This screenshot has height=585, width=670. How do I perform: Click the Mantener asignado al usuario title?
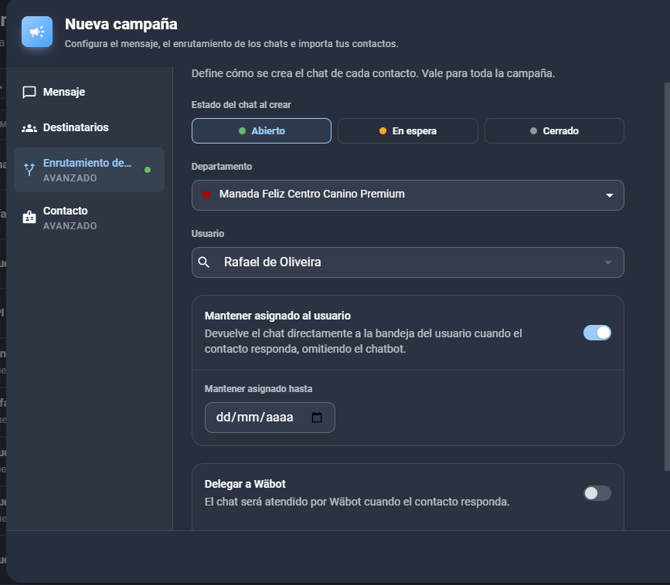277,316
